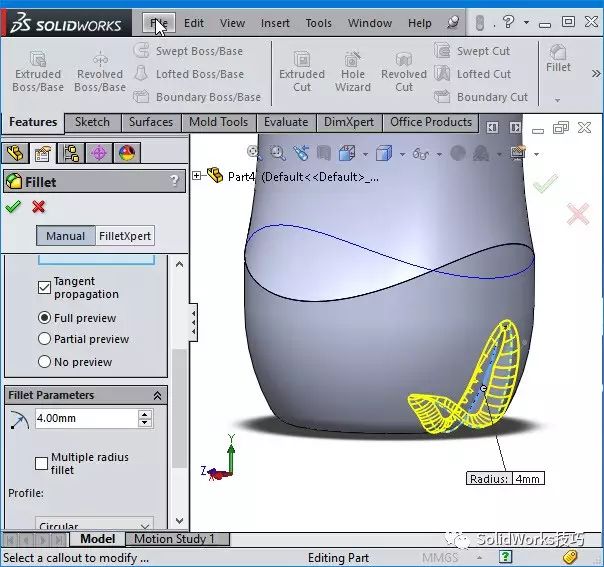Decrease radius with spinner down arrow

[x=145, y=423]
